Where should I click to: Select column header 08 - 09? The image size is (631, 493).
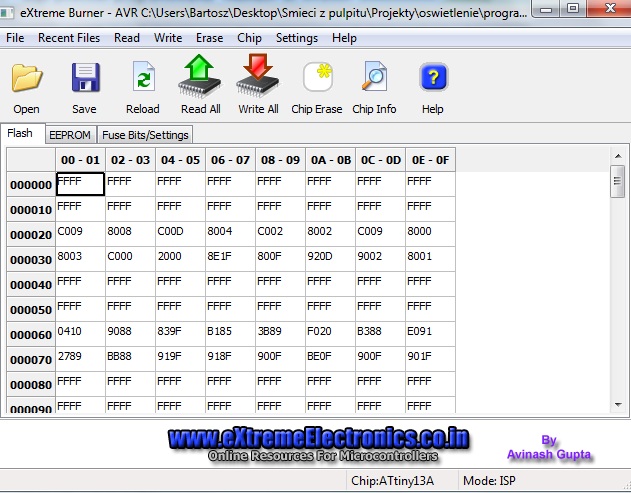pos(280,160)
